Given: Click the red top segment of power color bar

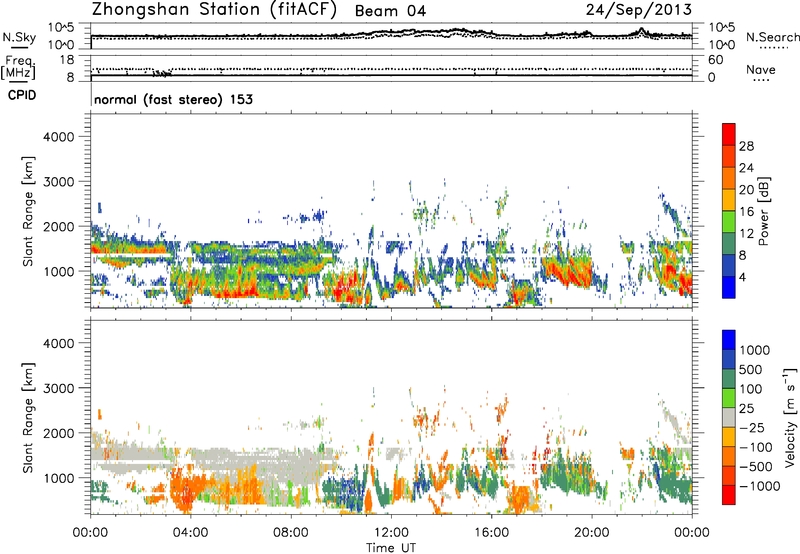Looking at the screenshot, I should click(x=729, y=134).
